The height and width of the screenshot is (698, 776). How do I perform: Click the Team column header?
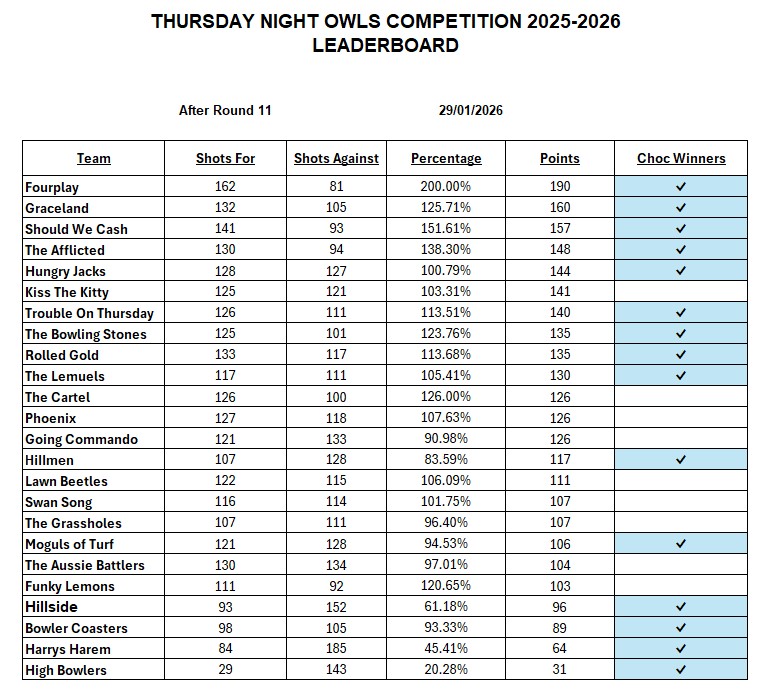[94, 158]
